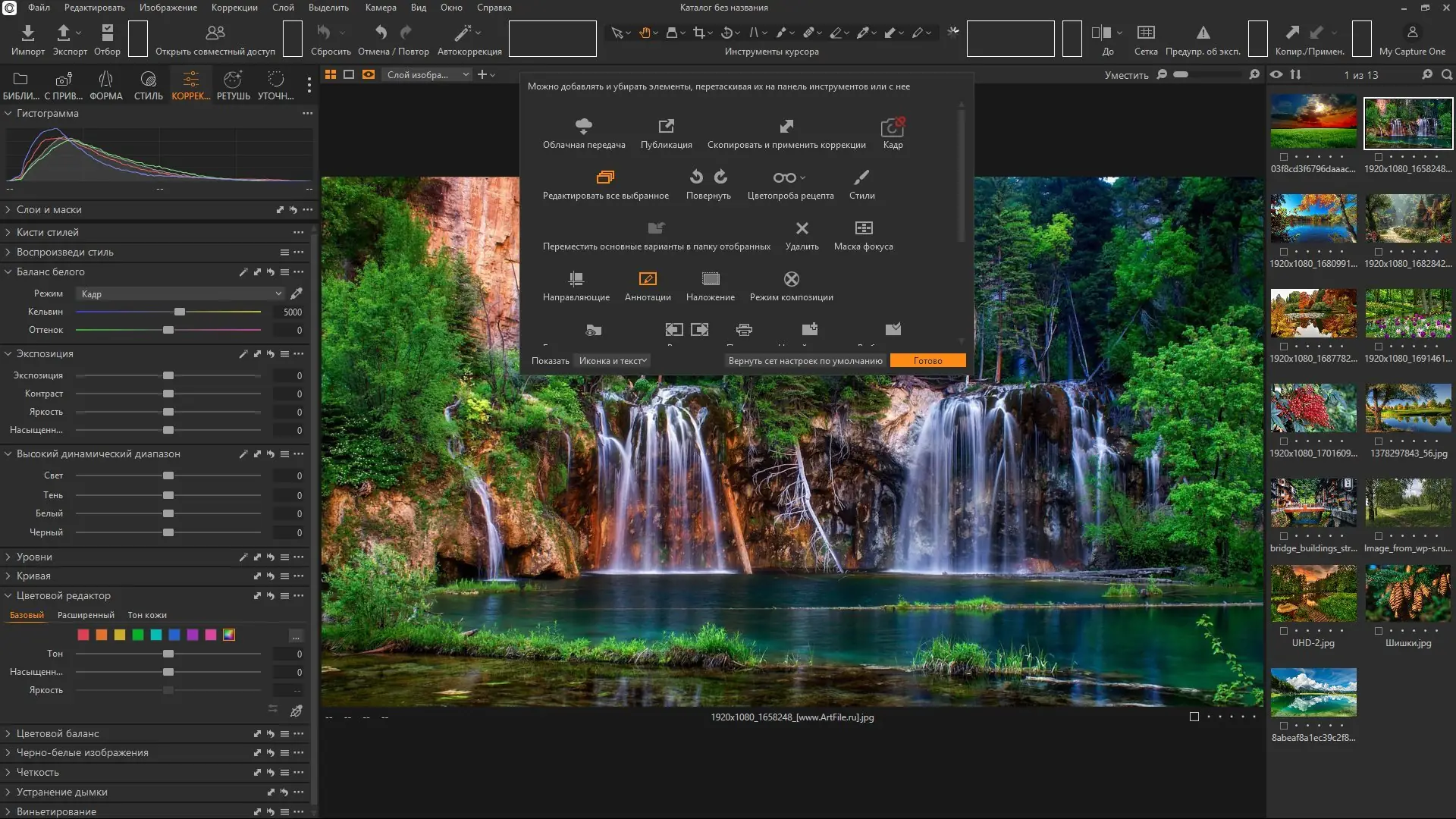Switch to the Расширенный color editor tab
The image size is (1456, 819).
point(86,615)
